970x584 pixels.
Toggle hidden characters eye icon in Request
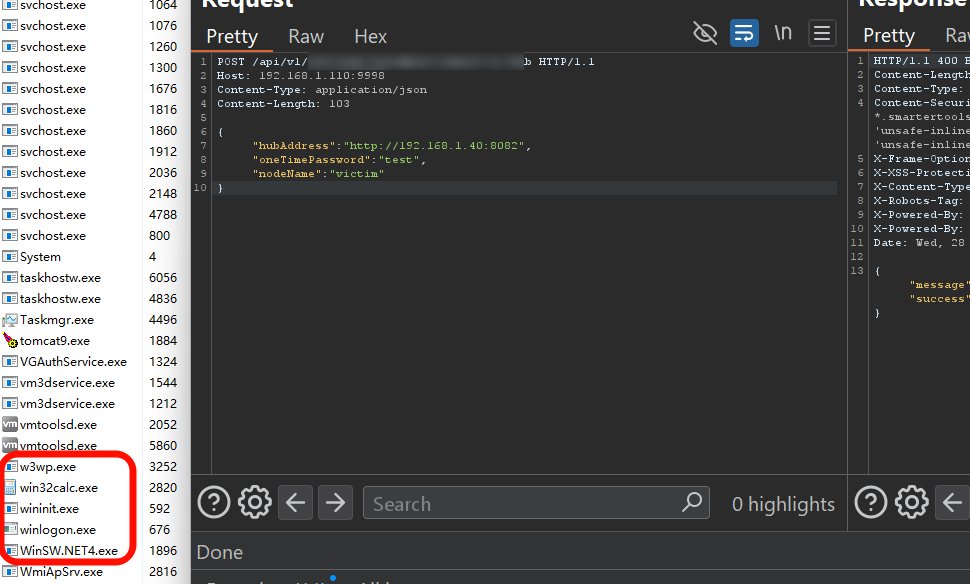705,33
